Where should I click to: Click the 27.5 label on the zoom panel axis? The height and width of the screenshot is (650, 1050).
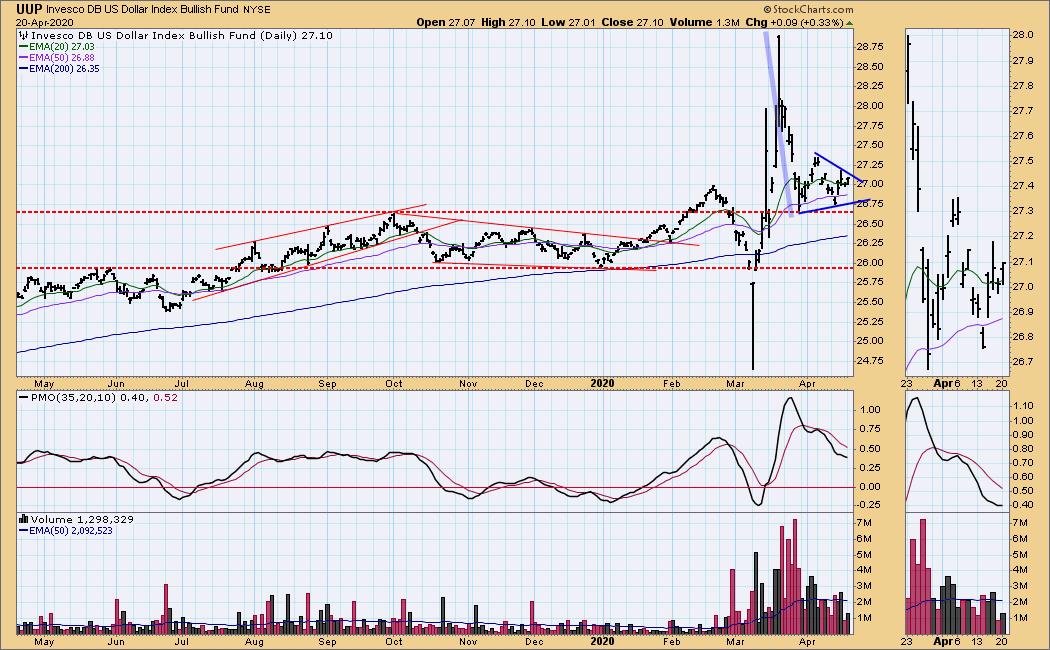(x=1022, y=161)
